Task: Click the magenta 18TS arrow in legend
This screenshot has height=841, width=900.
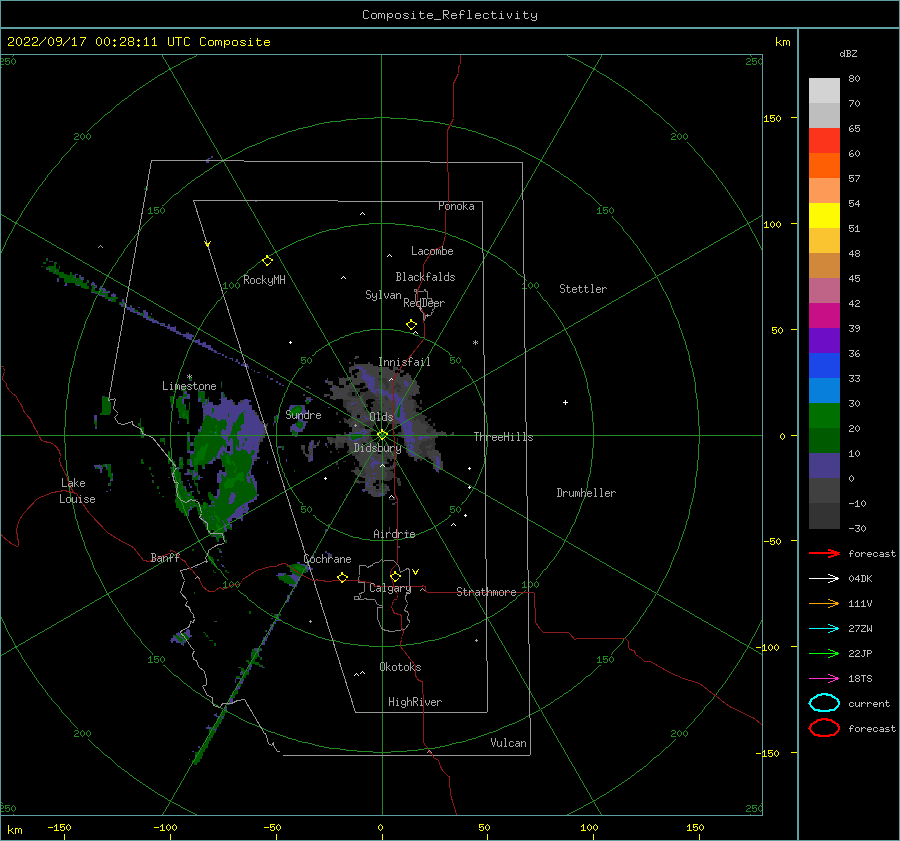Action: 824,679
